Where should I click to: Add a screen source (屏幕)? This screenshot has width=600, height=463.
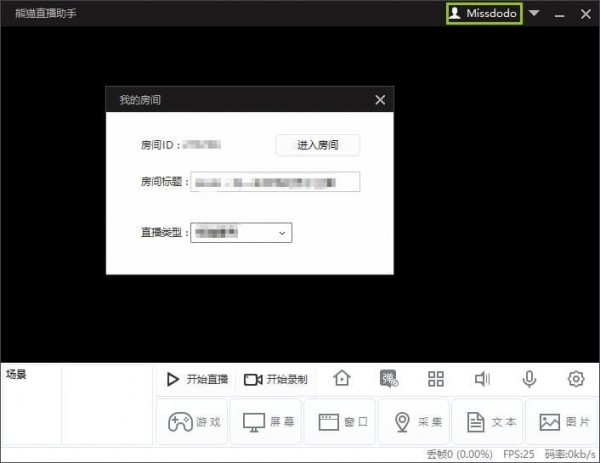(x=265, y=422)
